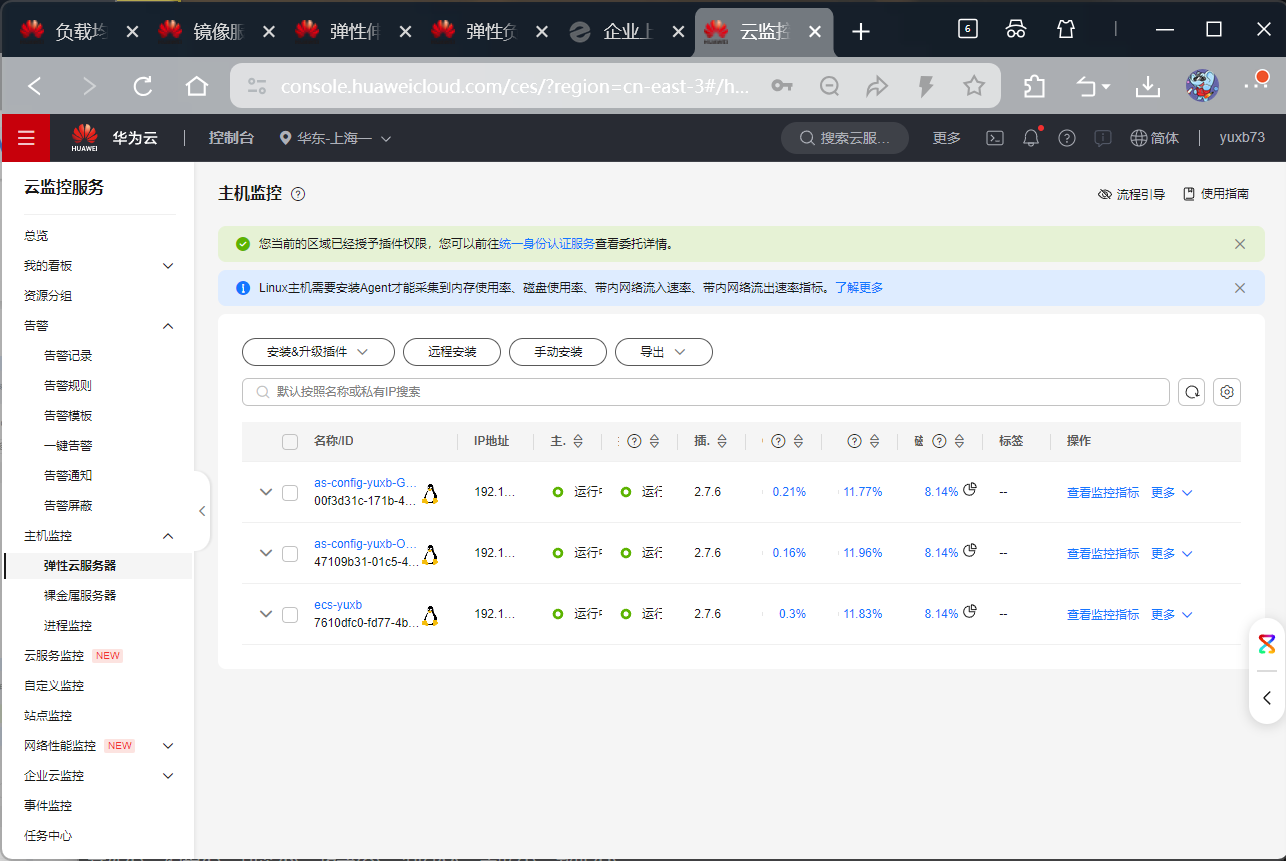Open browser extensions puzzle icon
Image resolution: width=1286 pixels, height=861 pixels.
point(1034,87)
